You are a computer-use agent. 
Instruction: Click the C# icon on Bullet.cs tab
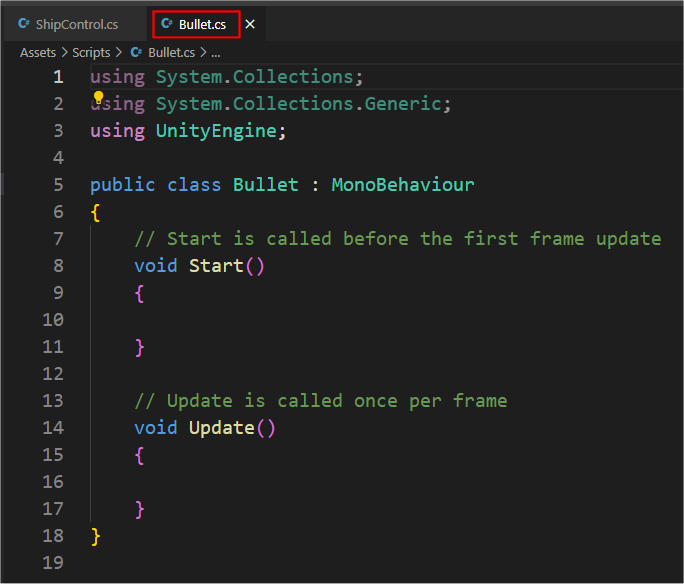[167, 24]
